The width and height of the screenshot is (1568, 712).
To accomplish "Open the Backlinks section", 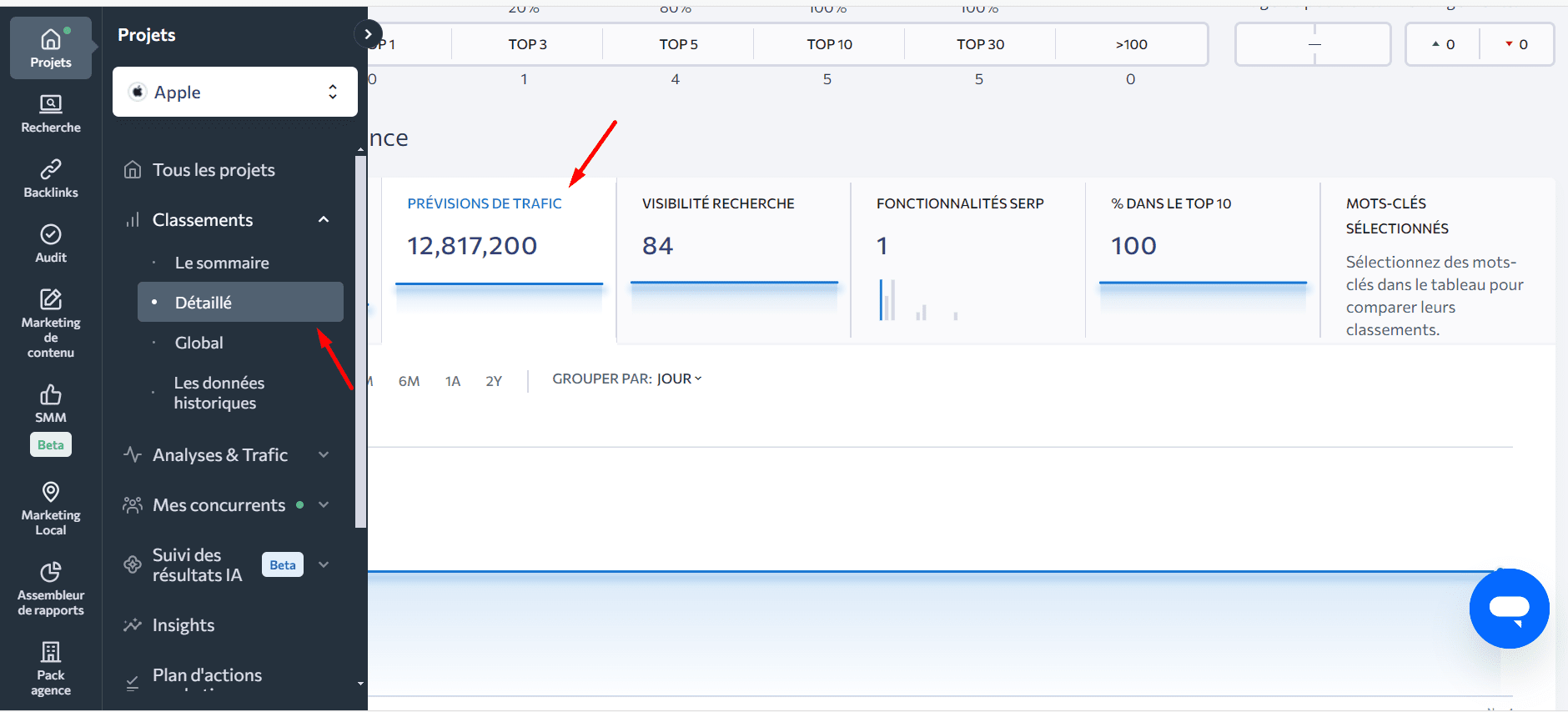I will pyautogui.click(x=51, y=178).
